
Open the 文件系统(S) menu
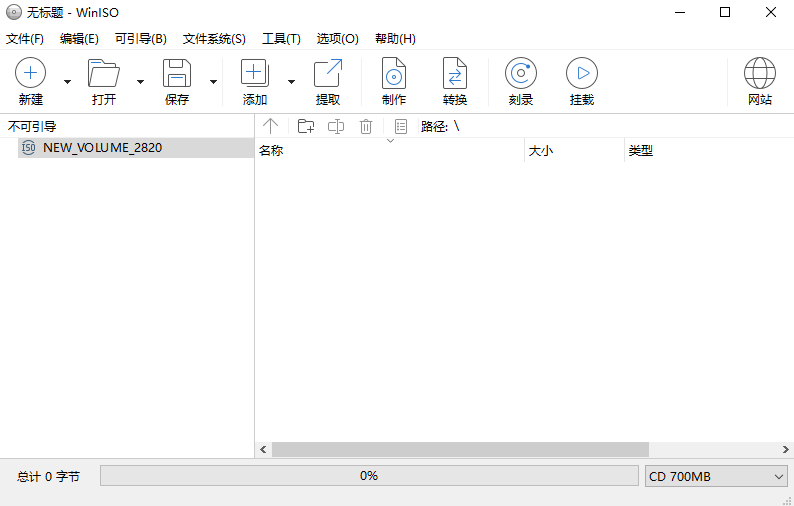[x=214, y=39]
